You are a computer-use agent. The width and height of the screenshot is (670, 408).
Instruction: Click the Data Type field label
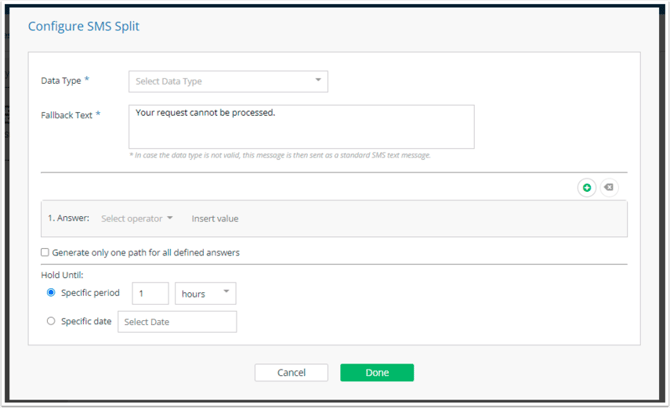click(61, 80)
